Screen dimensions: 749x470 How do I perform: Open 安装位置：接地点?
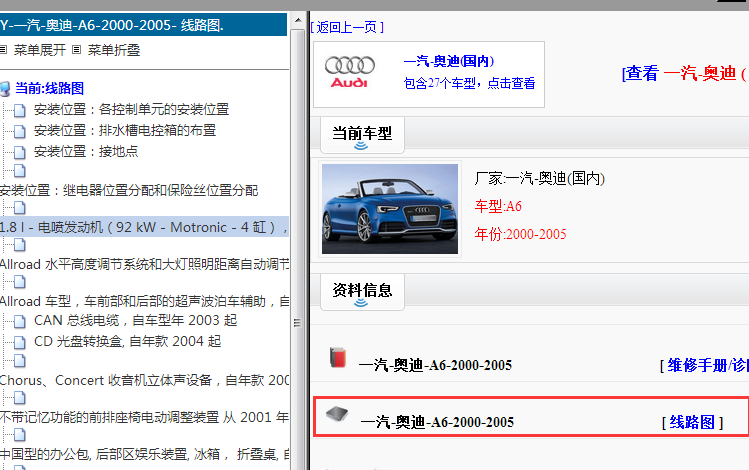tap(86, 151)
